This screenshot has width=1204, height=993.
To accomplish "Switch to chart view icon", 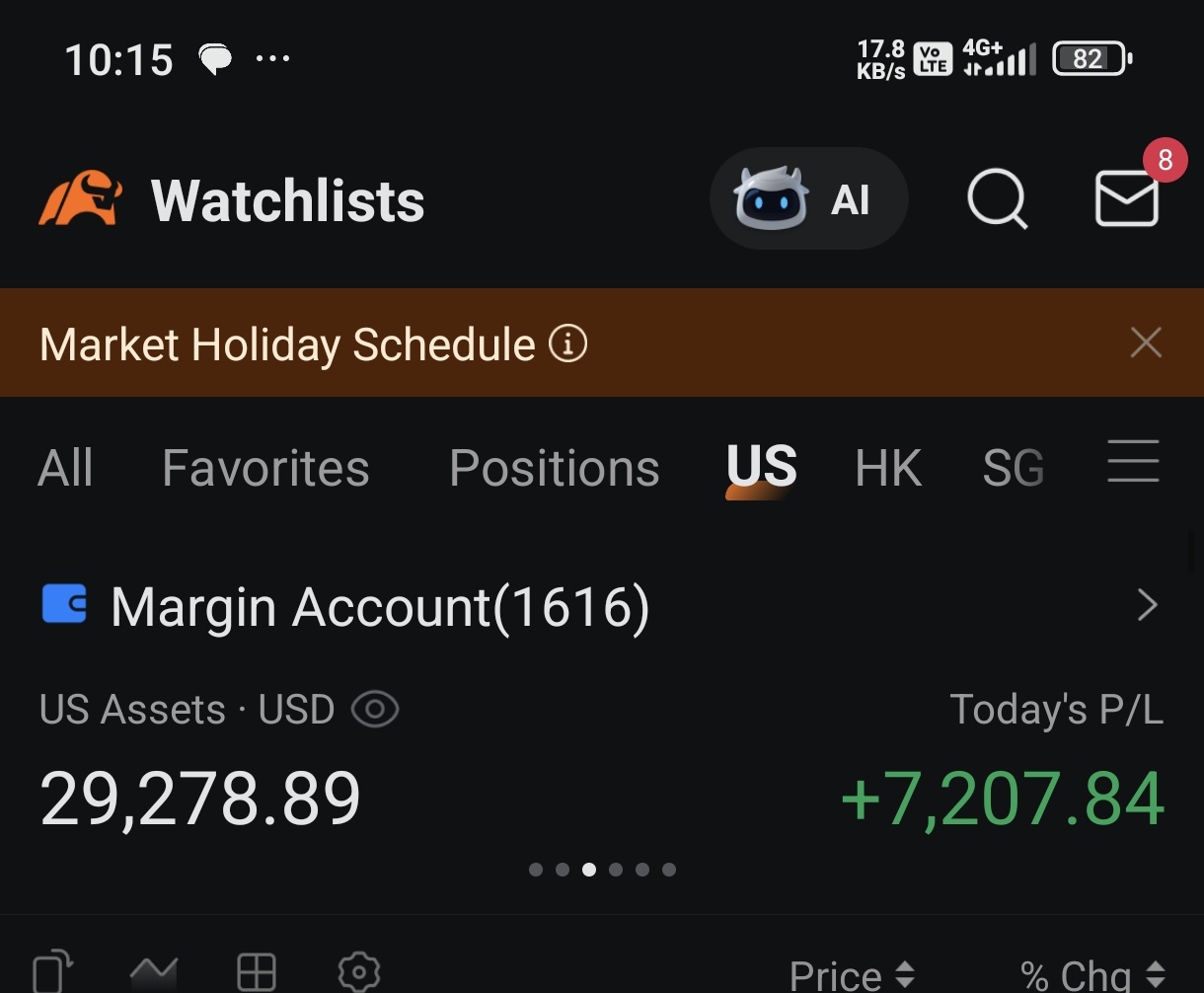I will click(154, 972).
